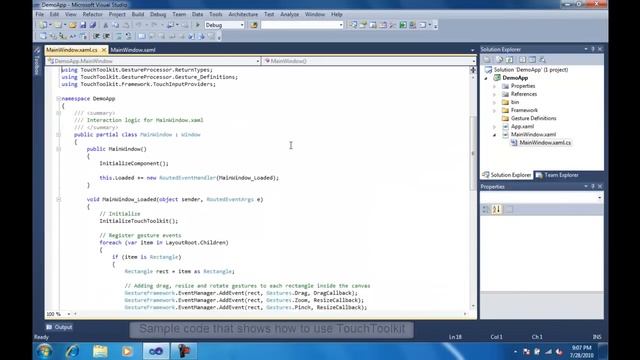Click the Save All toolbar icon
Screen dimensions: 640x360
[x=93, y=25]
